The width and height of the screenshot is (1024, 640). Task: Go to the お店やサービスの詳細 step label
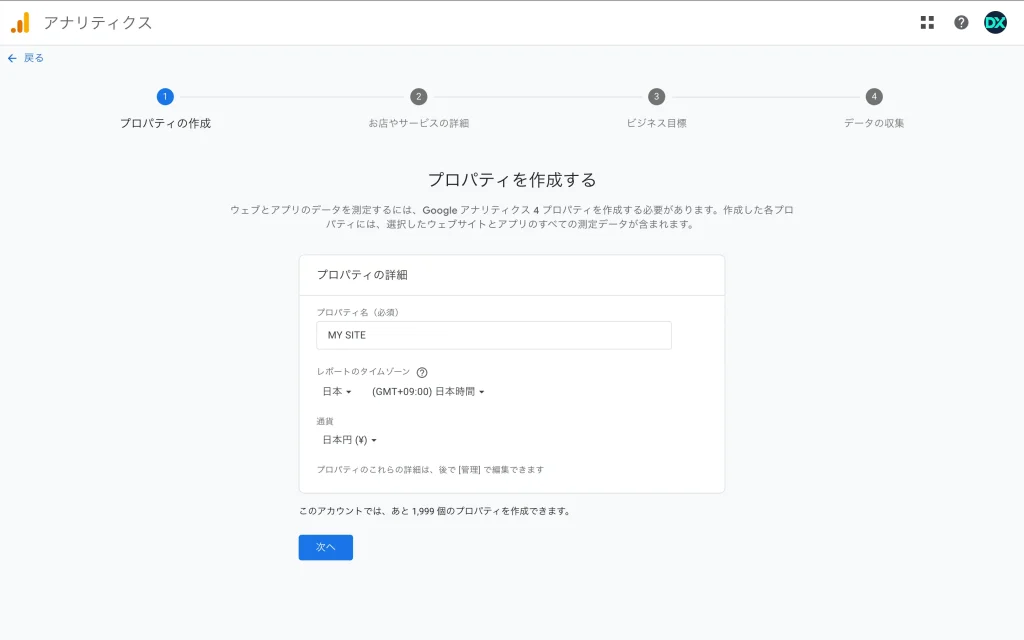coord(419,123)
